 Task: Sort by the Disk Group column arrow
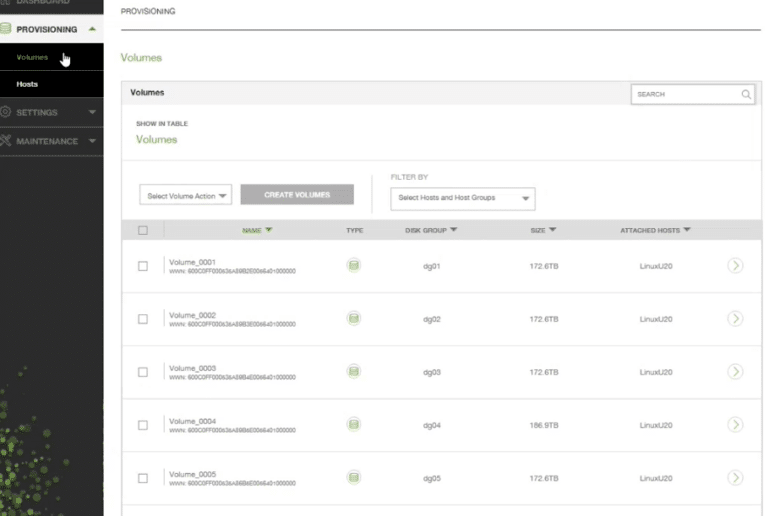[x=453, y=230]
